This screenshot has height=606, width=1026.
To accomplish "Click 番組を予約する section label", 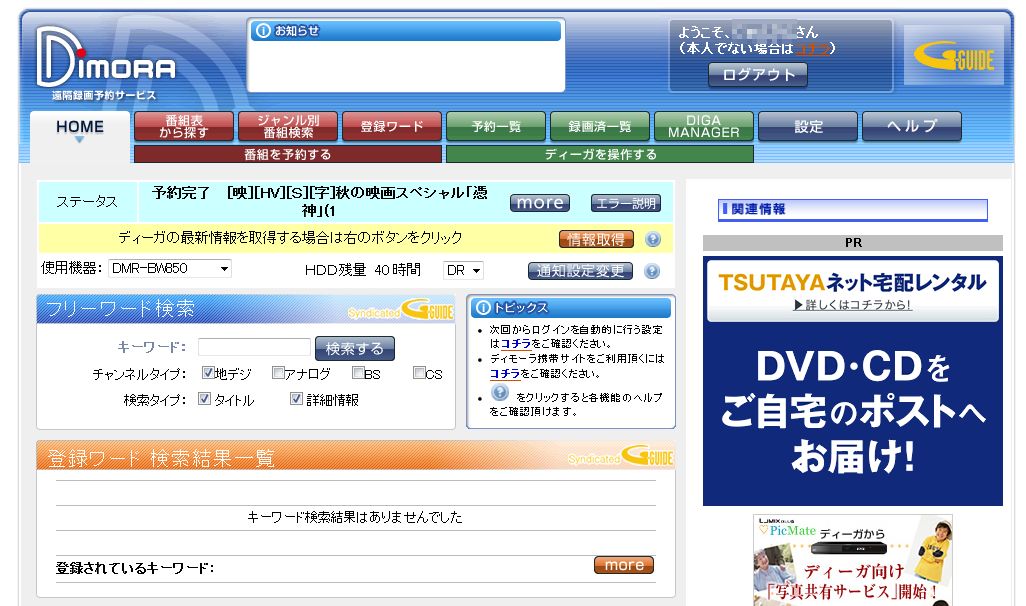I will click(287, 154).
